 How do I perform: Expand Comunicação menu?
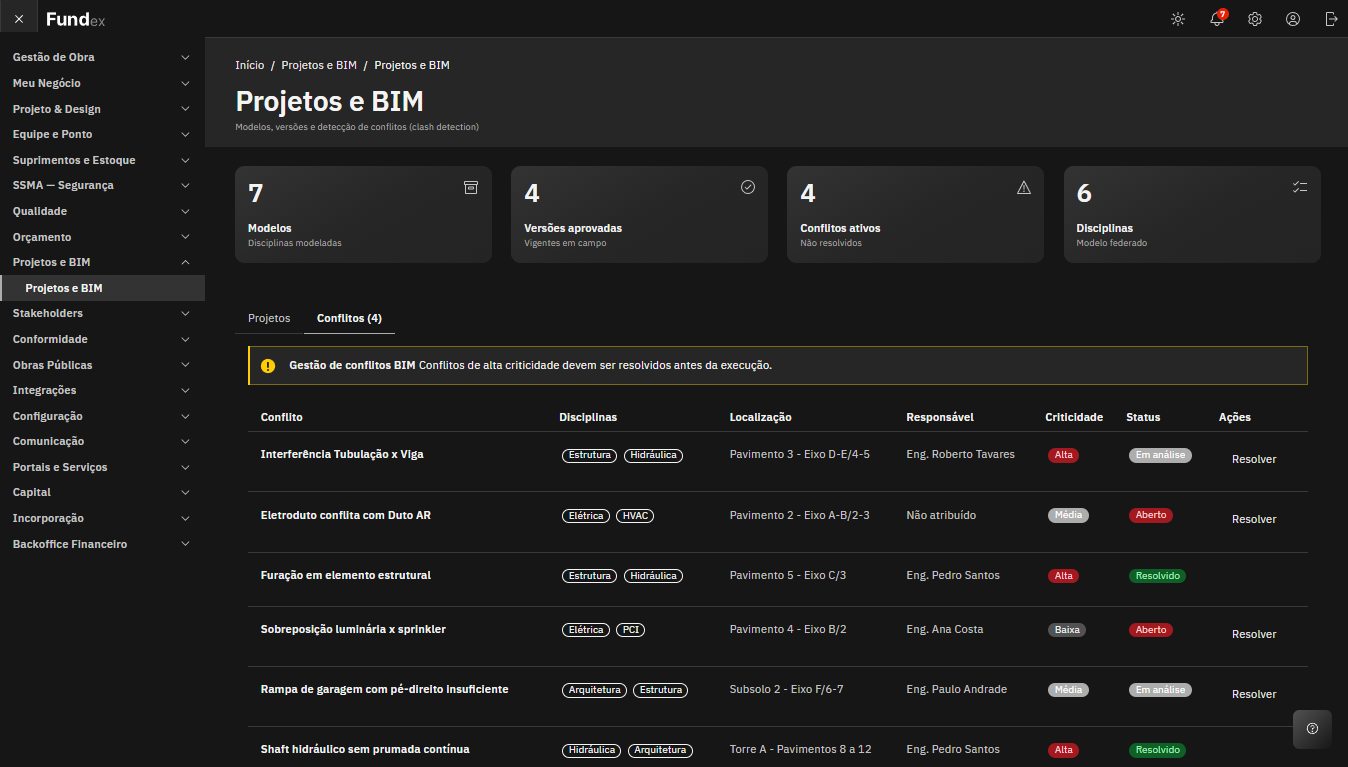tap(102, 441)
